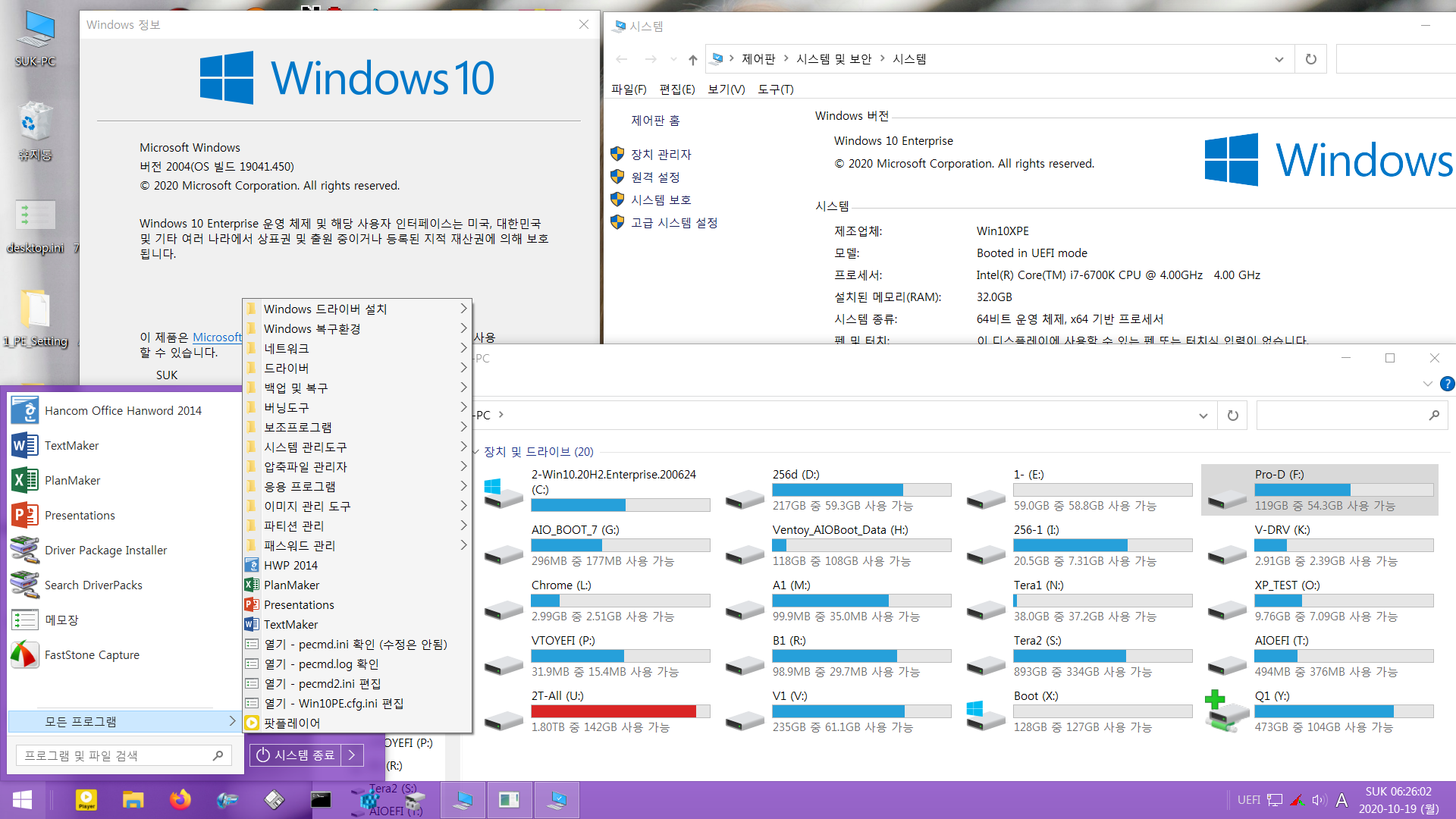The height and width of the screenshot is (819, 1456).
Task: Open System window address bar dropdown
Action: point(1279,59)
